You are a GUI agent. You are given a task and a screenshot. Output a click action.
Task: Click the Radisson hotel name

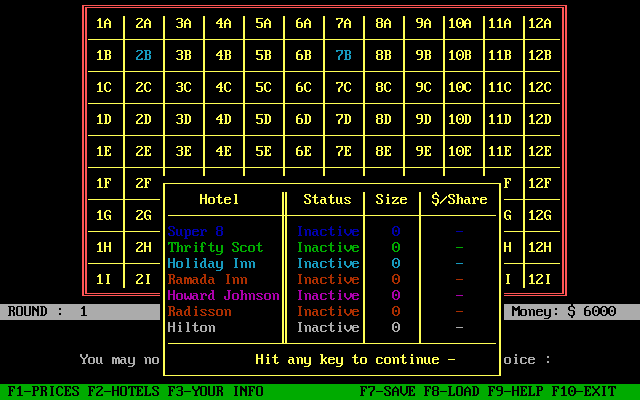[200, 311]
